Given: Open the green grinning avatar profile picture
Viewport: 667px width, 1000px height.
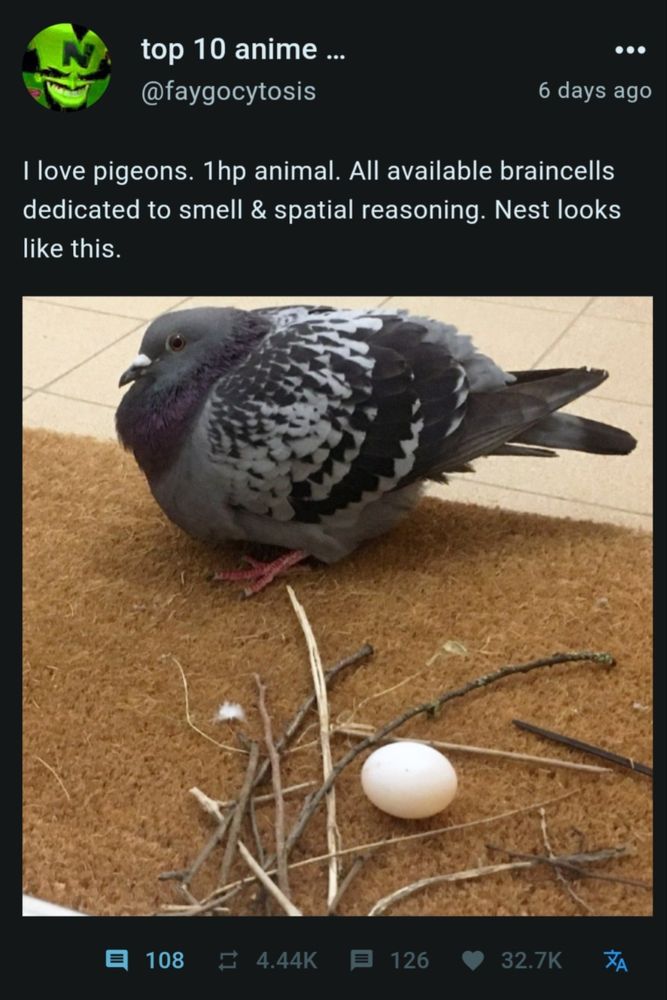Looking at the screenshot, I should coord(66,67).
